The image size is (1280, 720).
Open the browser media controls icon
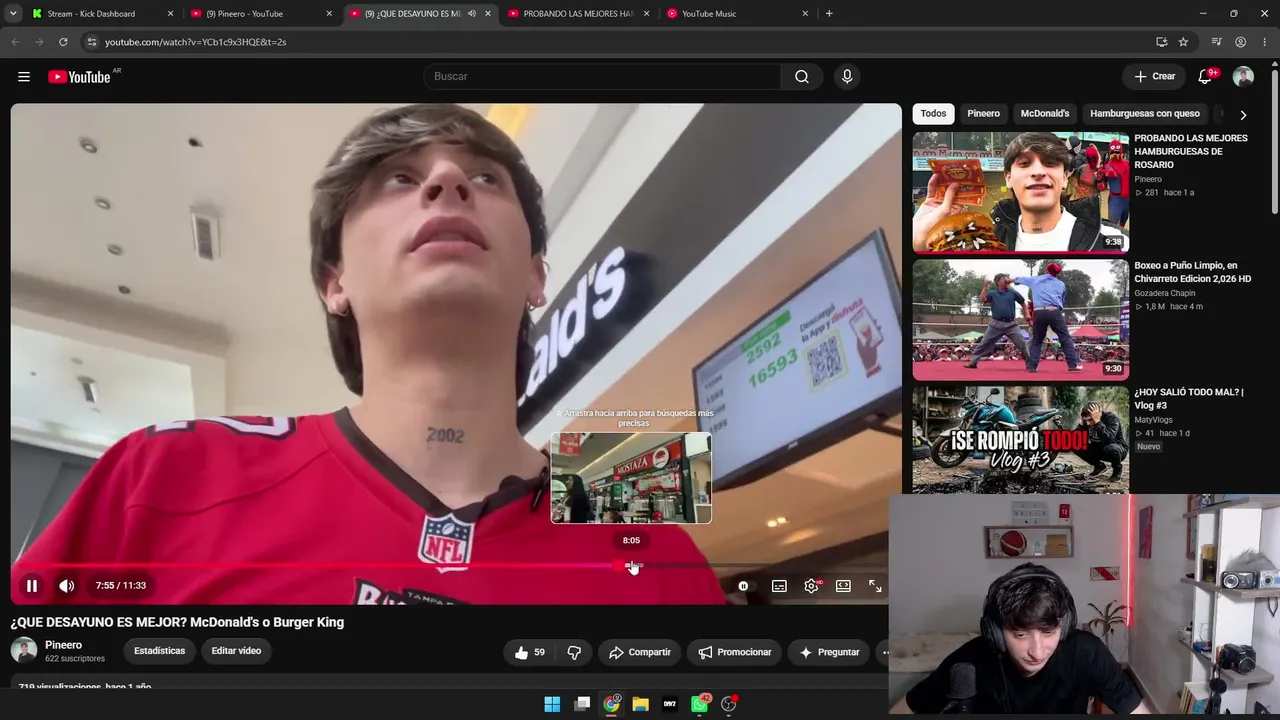1216,42
